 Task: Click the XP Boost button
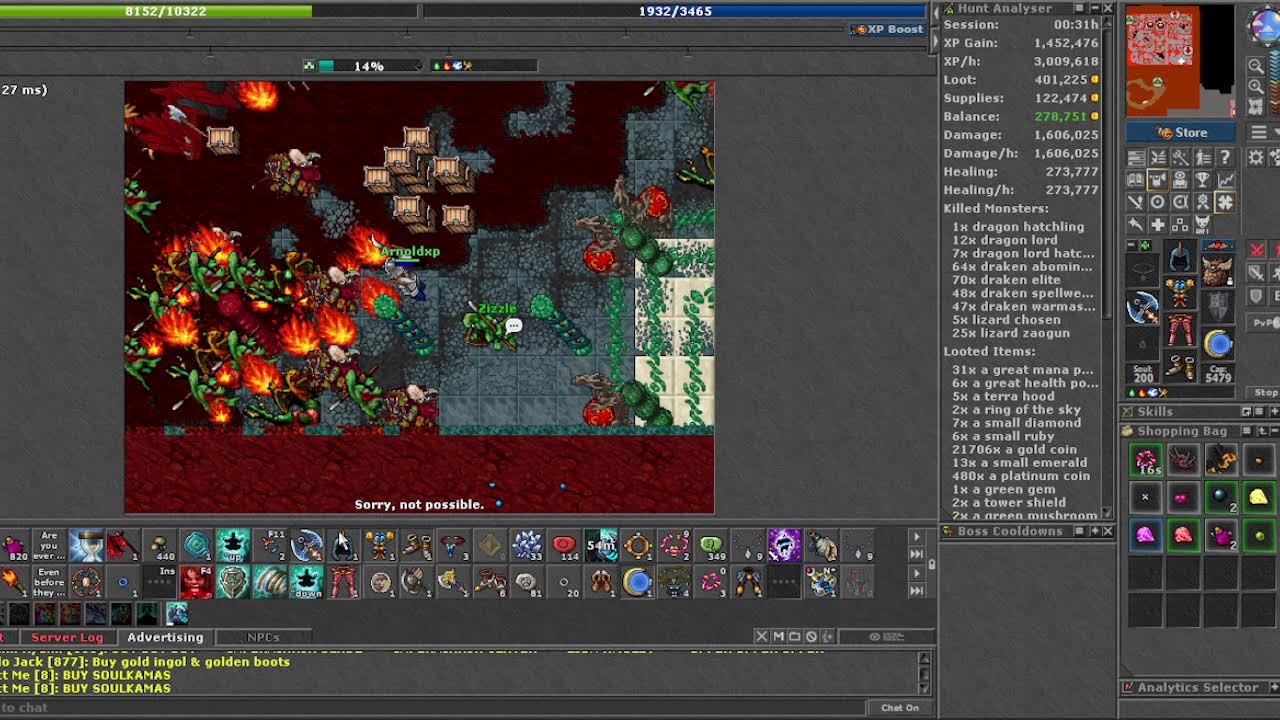tap(887, 29)
